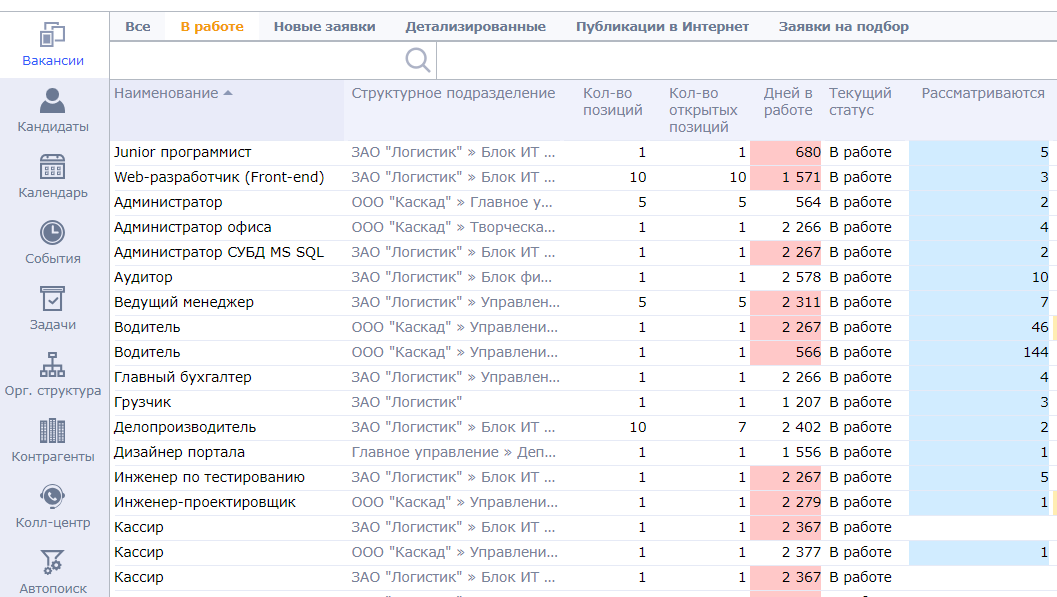Open the Автопоиск funnel icon
Image resolution: width=1057 pixels, height=597 pixels.
[53, 562]
